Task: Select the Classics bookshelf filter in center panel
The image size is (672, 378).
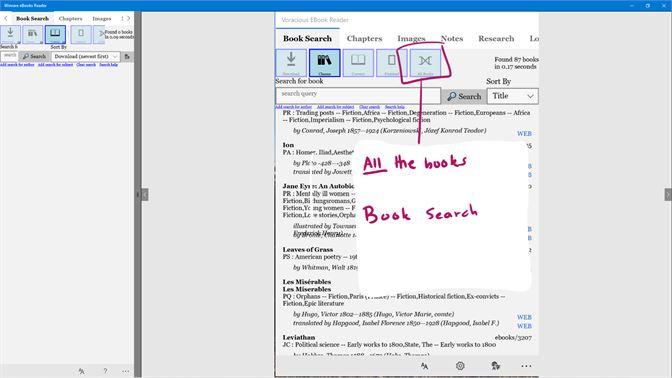Action: coord(324,63)
